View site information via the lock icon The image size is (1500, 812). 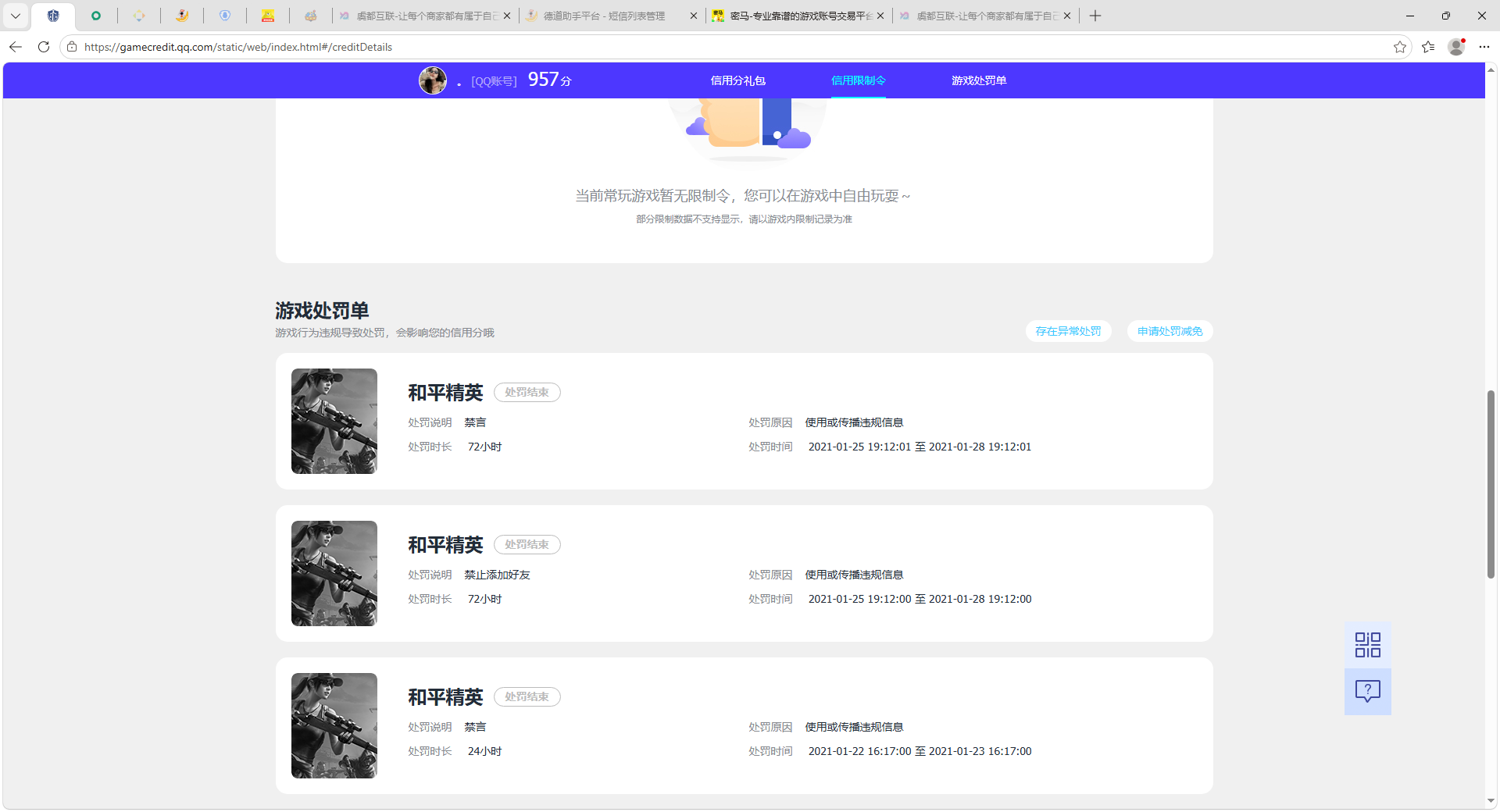(x=72, y=47)
